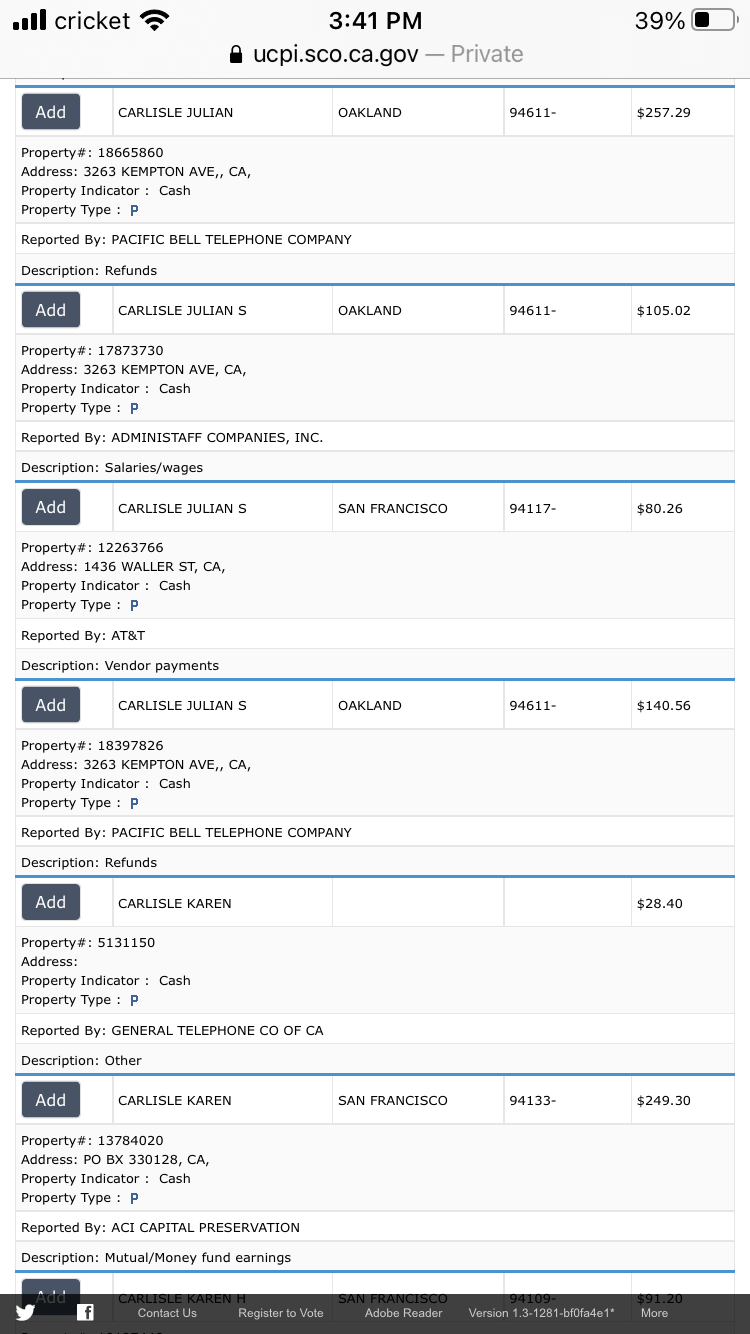Open Contact Us in footer
Viewport: 750px width, 1334px height.
point(167,1313)
